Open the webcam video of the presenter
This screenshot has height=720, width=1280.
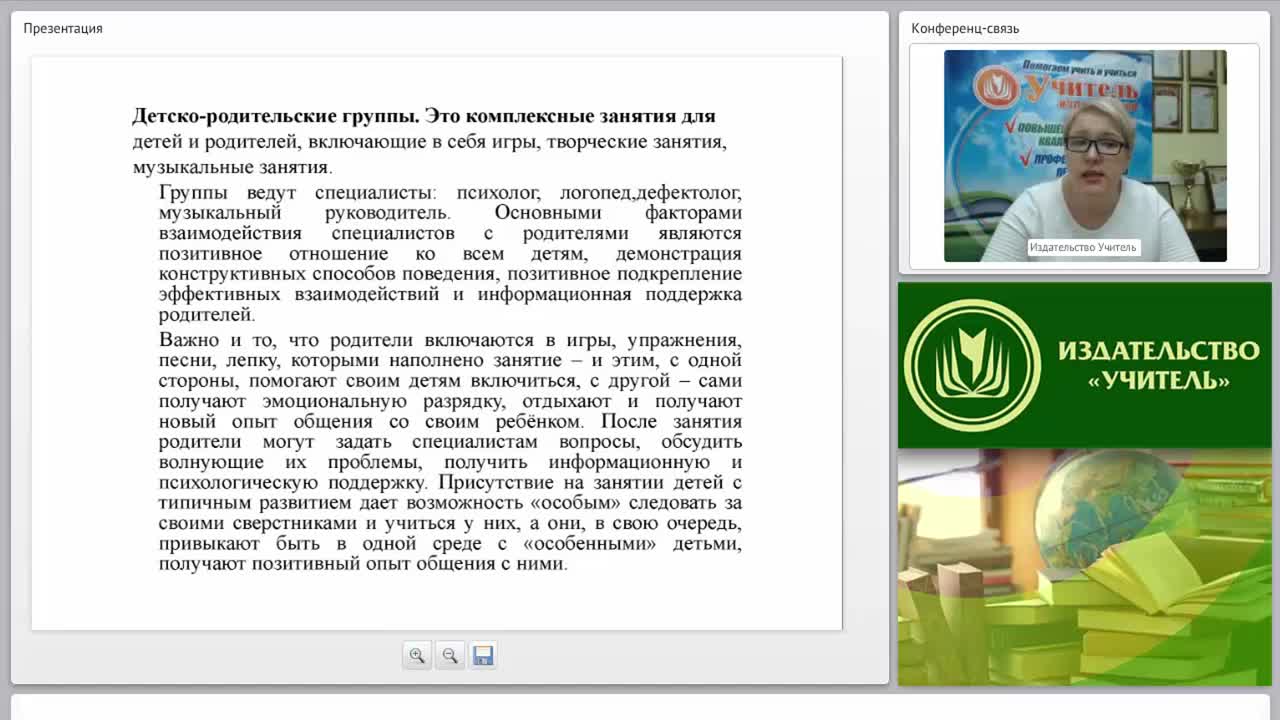click(1085, 156)
